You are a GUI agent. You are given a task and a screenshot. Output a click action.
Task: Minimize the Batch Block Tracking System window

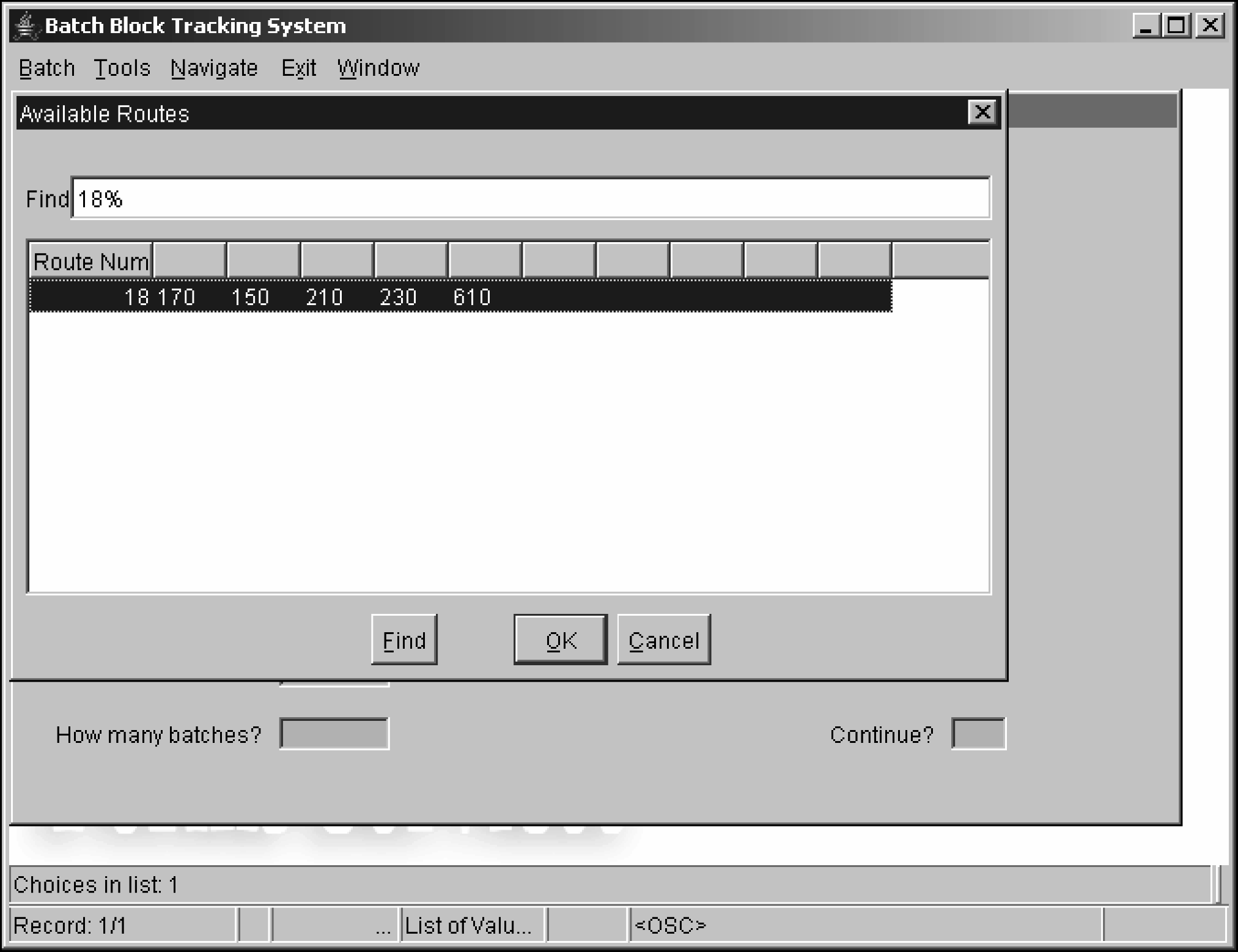click(1146, 26)
